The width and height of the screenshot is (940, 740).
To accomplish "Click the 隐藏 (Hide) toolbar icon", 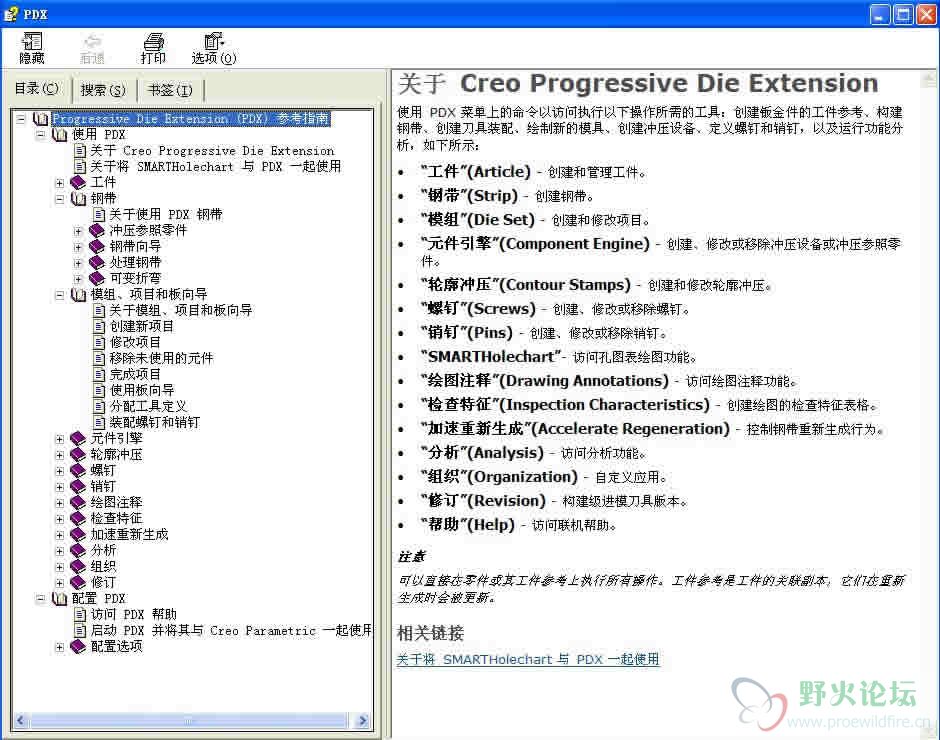I will (x=32, y=48).
